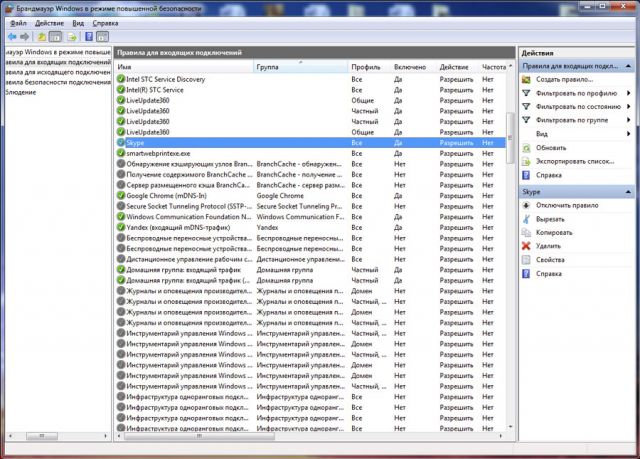Click the Forward arrow in the toolbar
The width and height of the screenshot is (640, 459).
[24, 37]
